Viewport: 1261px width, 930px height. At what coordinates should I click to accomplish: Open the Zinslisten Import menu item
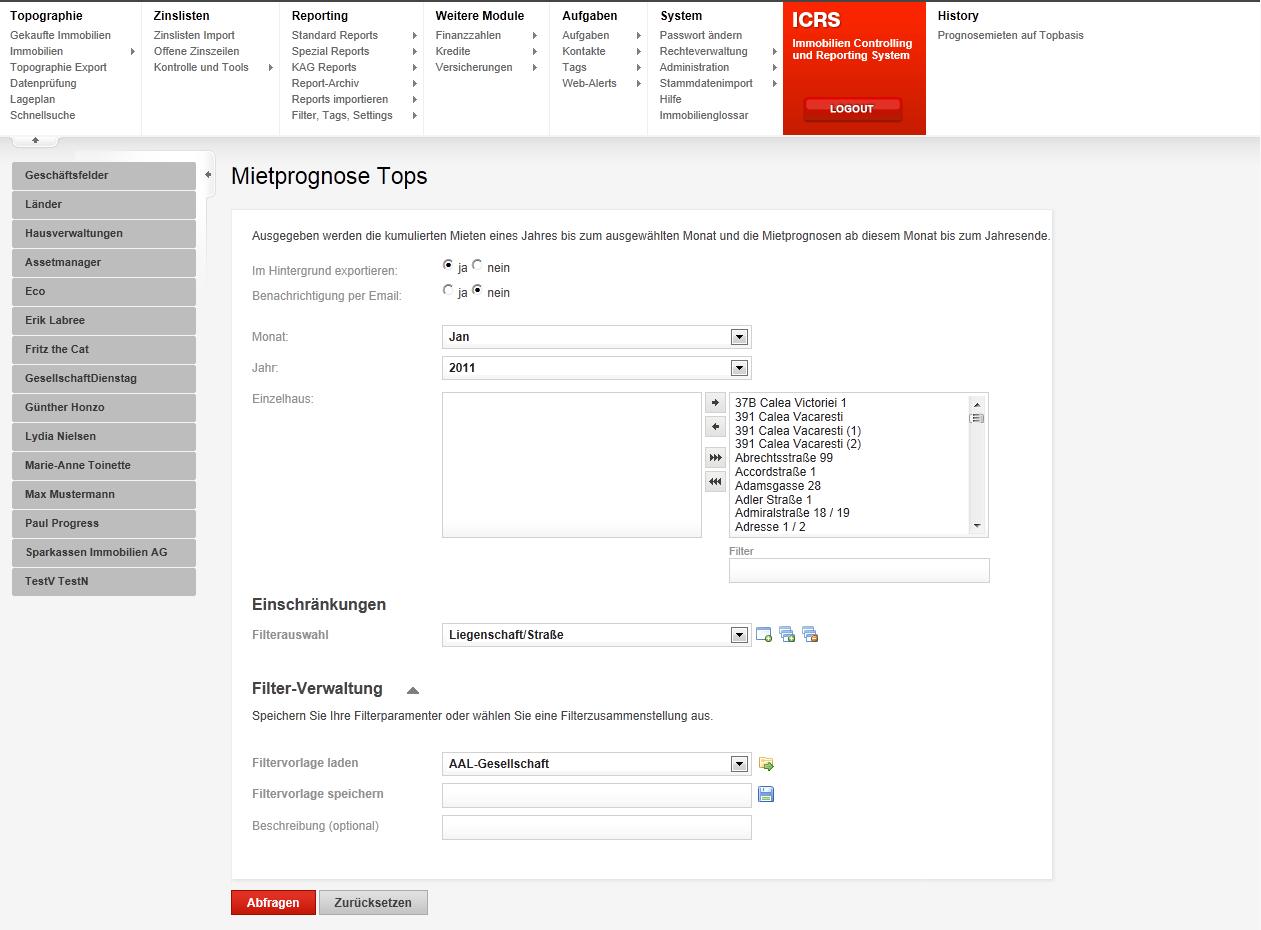194,35
